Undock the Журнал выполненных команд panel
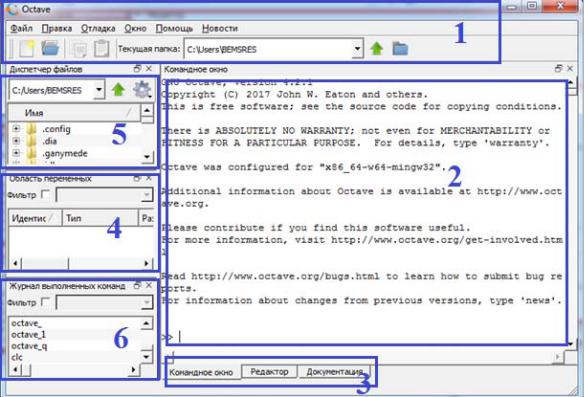The height and width of the screenshot is (397, 584). pyautogui.click(x=137, y=286)
